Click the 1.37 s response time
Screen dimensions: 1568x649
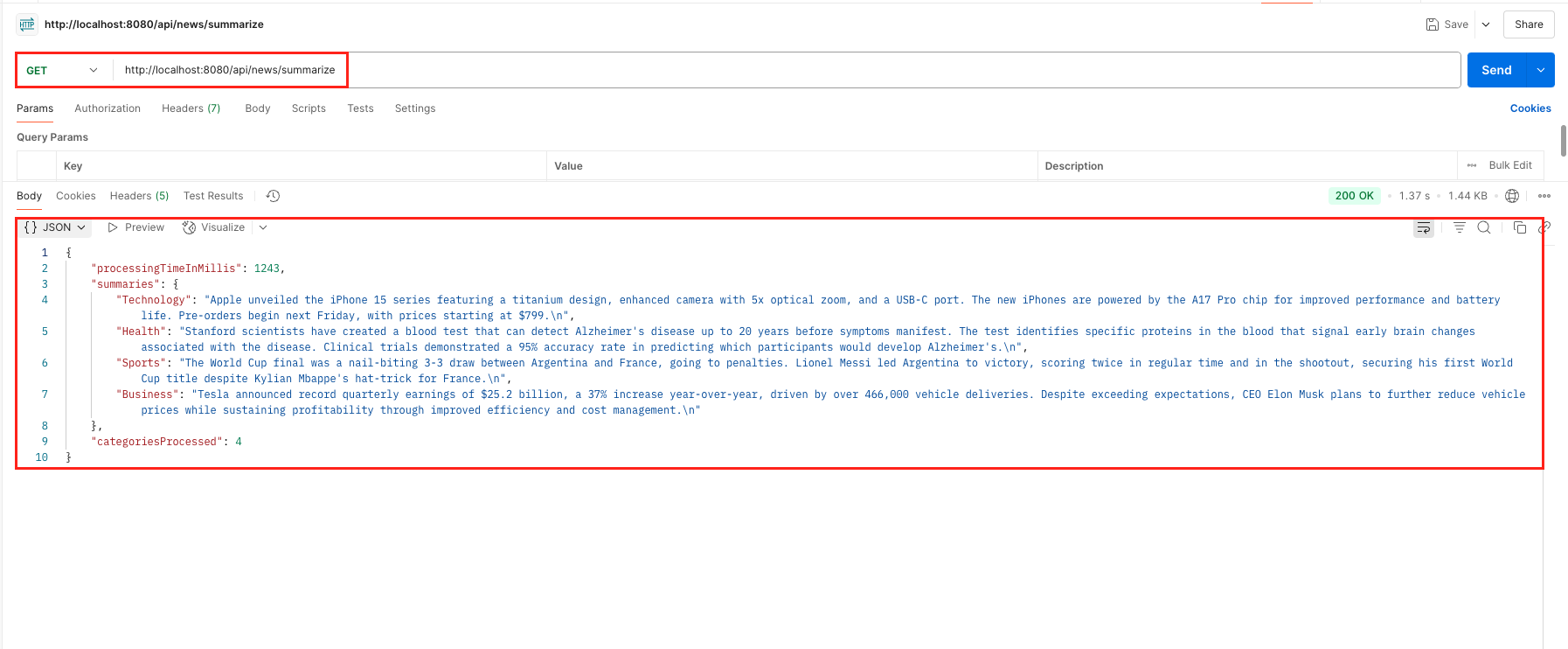1414,196
